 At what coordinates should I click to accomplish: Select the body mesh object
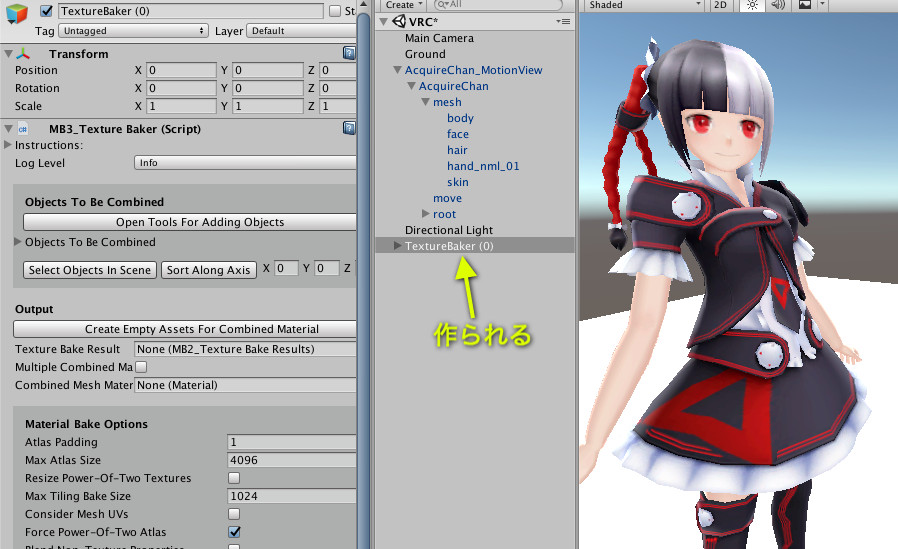point(460,118)
